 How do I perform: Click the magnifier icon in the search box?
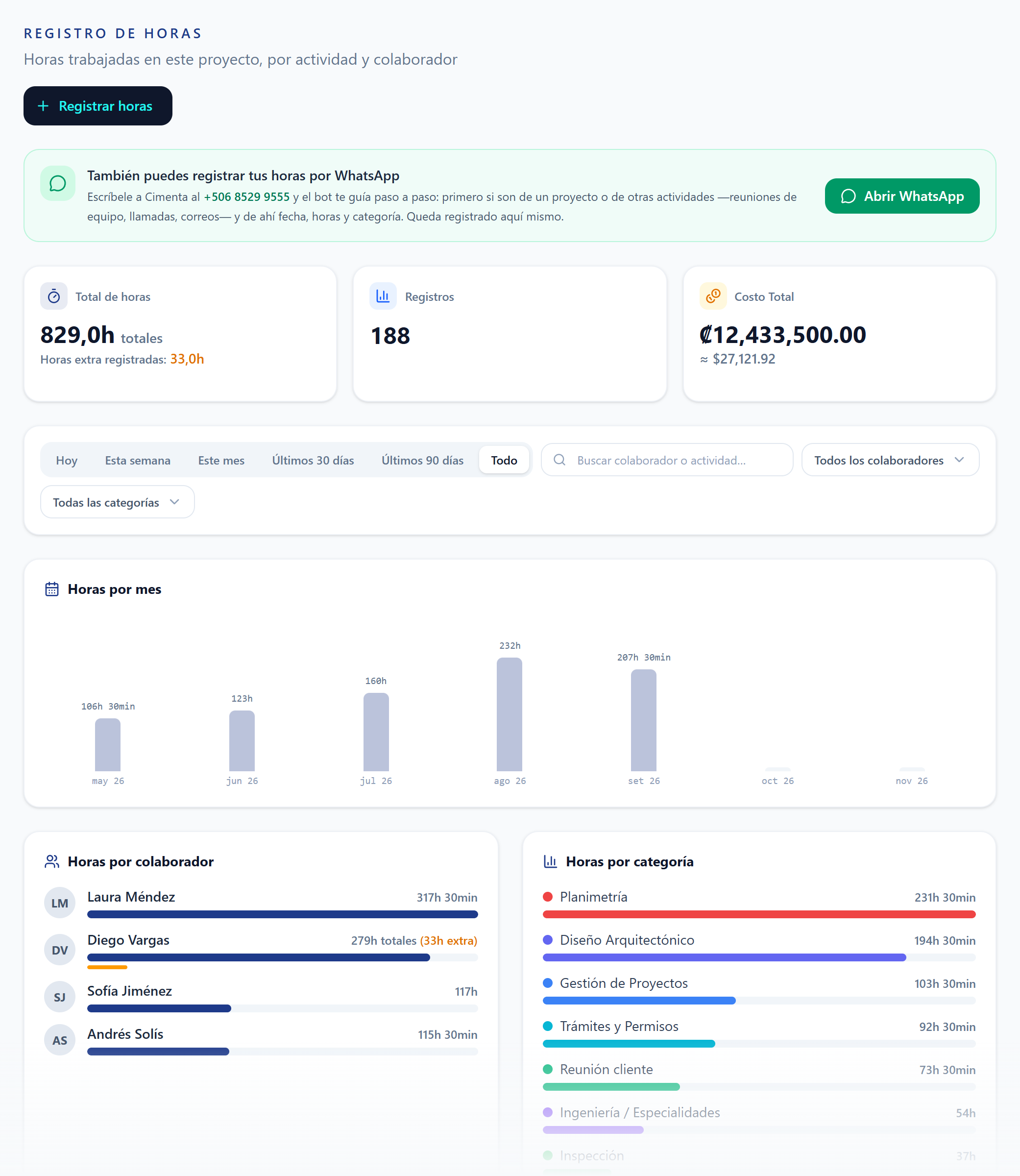[x=559, y=459]
